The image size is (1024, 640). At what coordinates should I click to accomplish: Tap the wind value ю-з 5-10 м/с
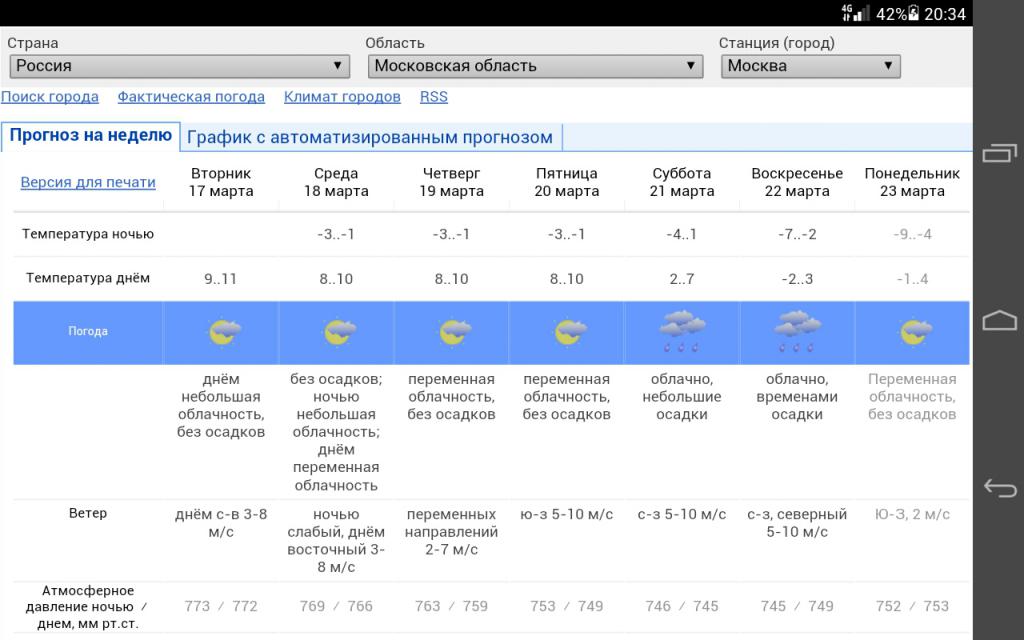click(x=566, y=515)
